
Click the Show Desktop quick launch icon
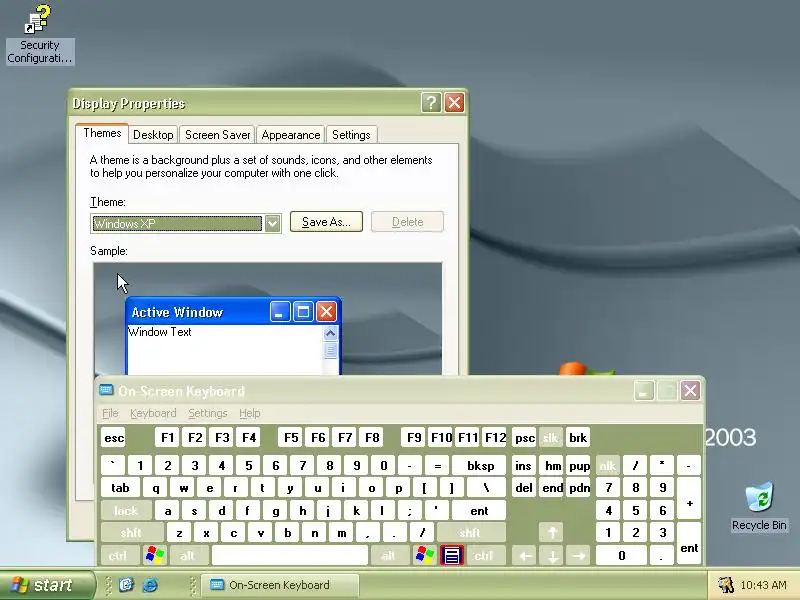(126, 585)
